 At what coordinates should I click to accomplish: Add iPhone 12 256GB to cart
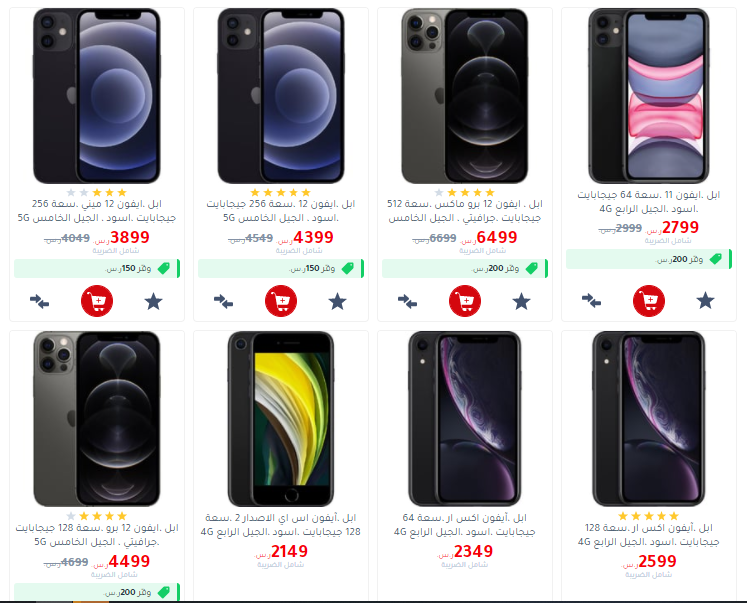[281, 301]
